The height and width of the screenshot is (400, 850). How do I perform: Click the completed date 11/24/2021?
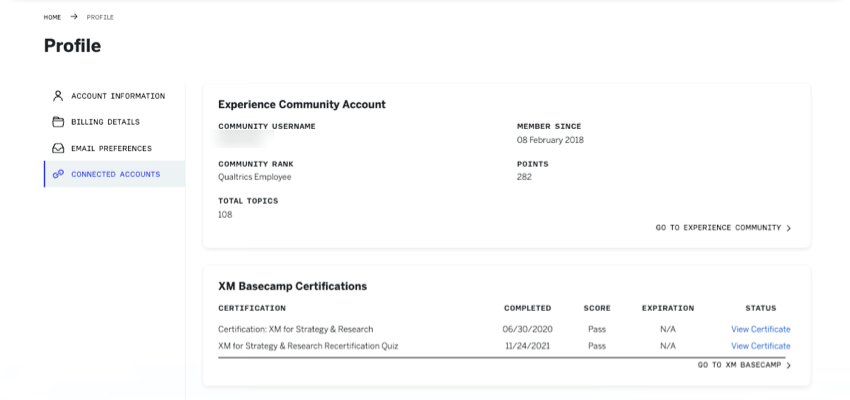(x=527, y=346)
